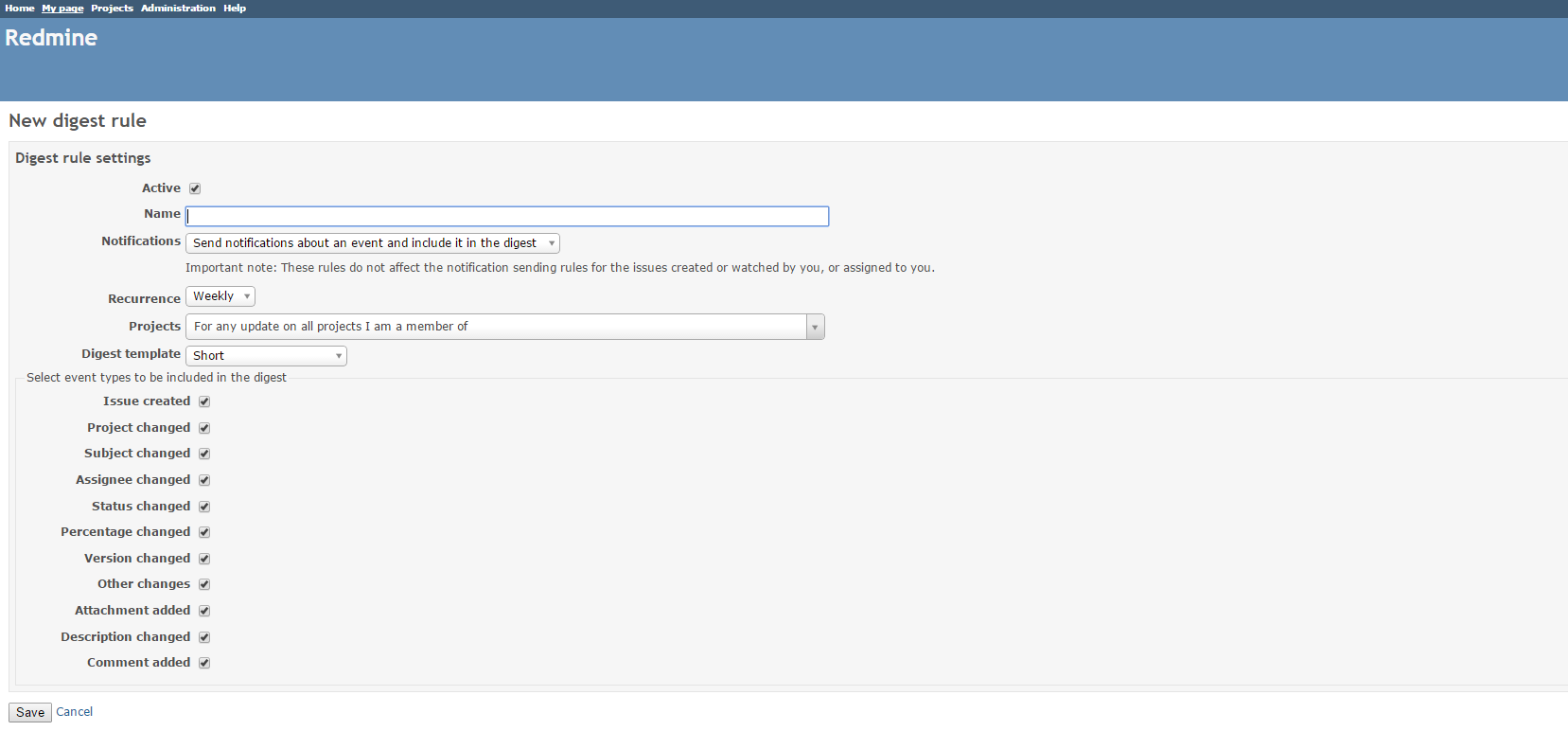The width and height of the screenshot is (1568, 731).
Task: Uncheck Percentage changed checkbox
Action: click(x=204, y=532)
